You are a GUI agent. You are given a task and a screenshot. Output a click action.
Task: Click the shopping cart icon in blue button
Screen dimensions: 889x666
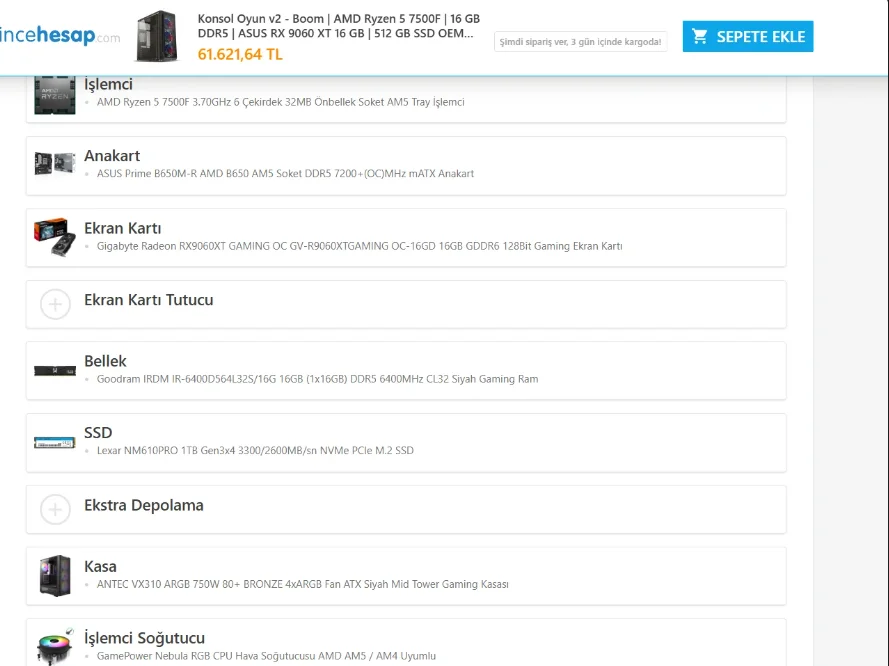[x=700, y=36]
